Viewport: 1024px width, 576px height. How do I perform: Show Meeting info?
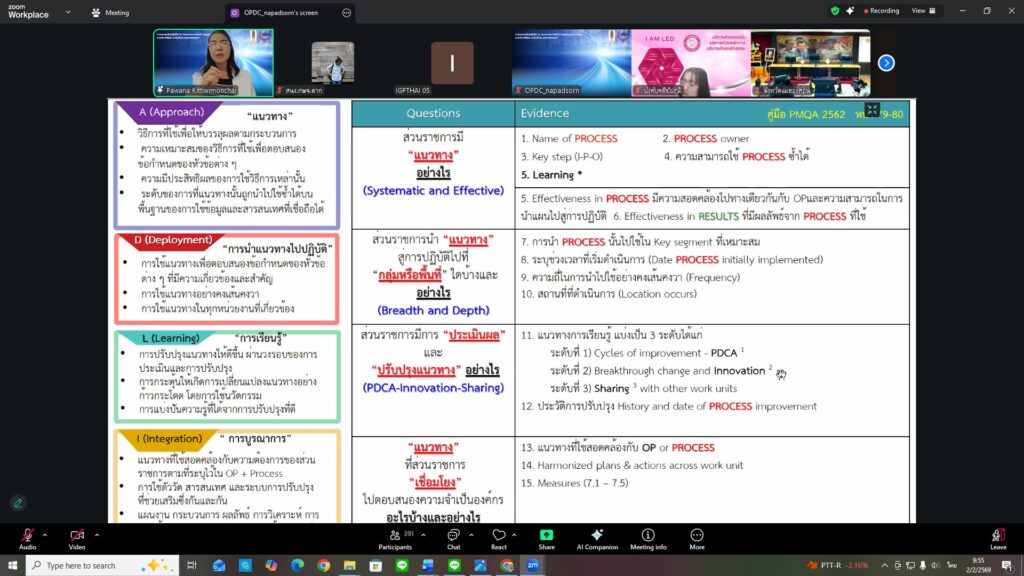pyautogui.click(x=648, y=537)
